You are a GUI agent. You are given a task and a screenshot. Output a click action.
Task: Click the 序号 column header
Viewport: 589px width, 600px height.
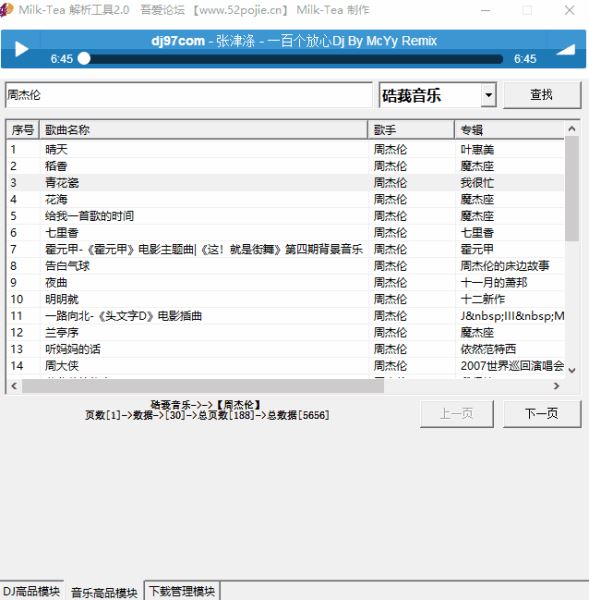(23, 130)
